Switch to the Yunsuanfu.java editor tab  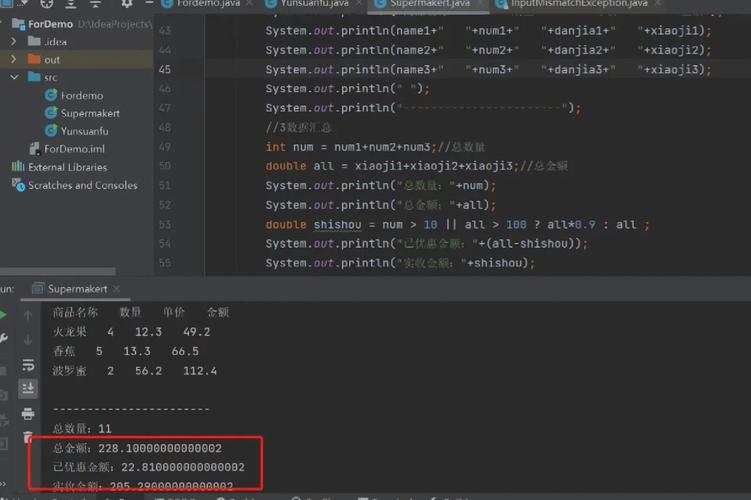(x=314, y=4)
